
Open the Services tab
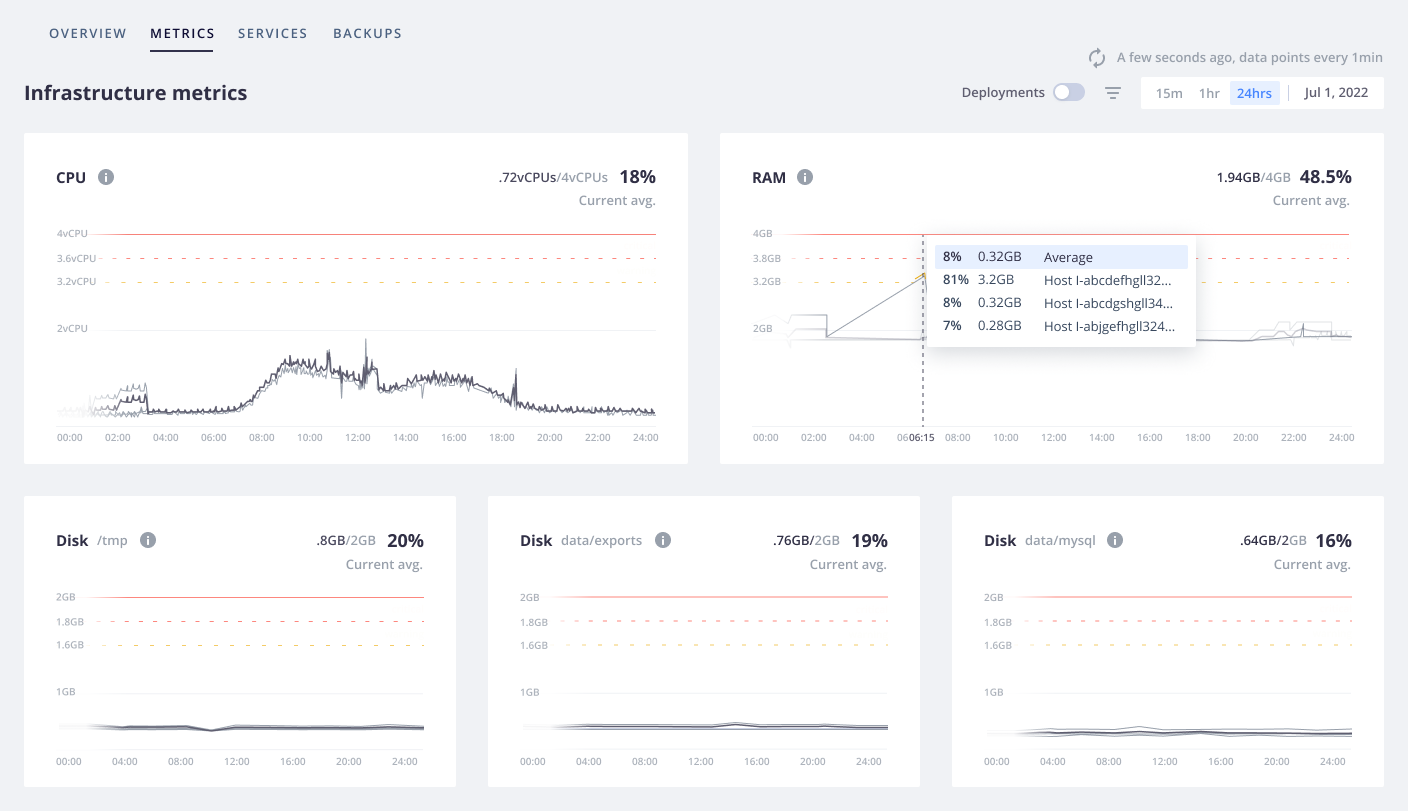point(273,33)
